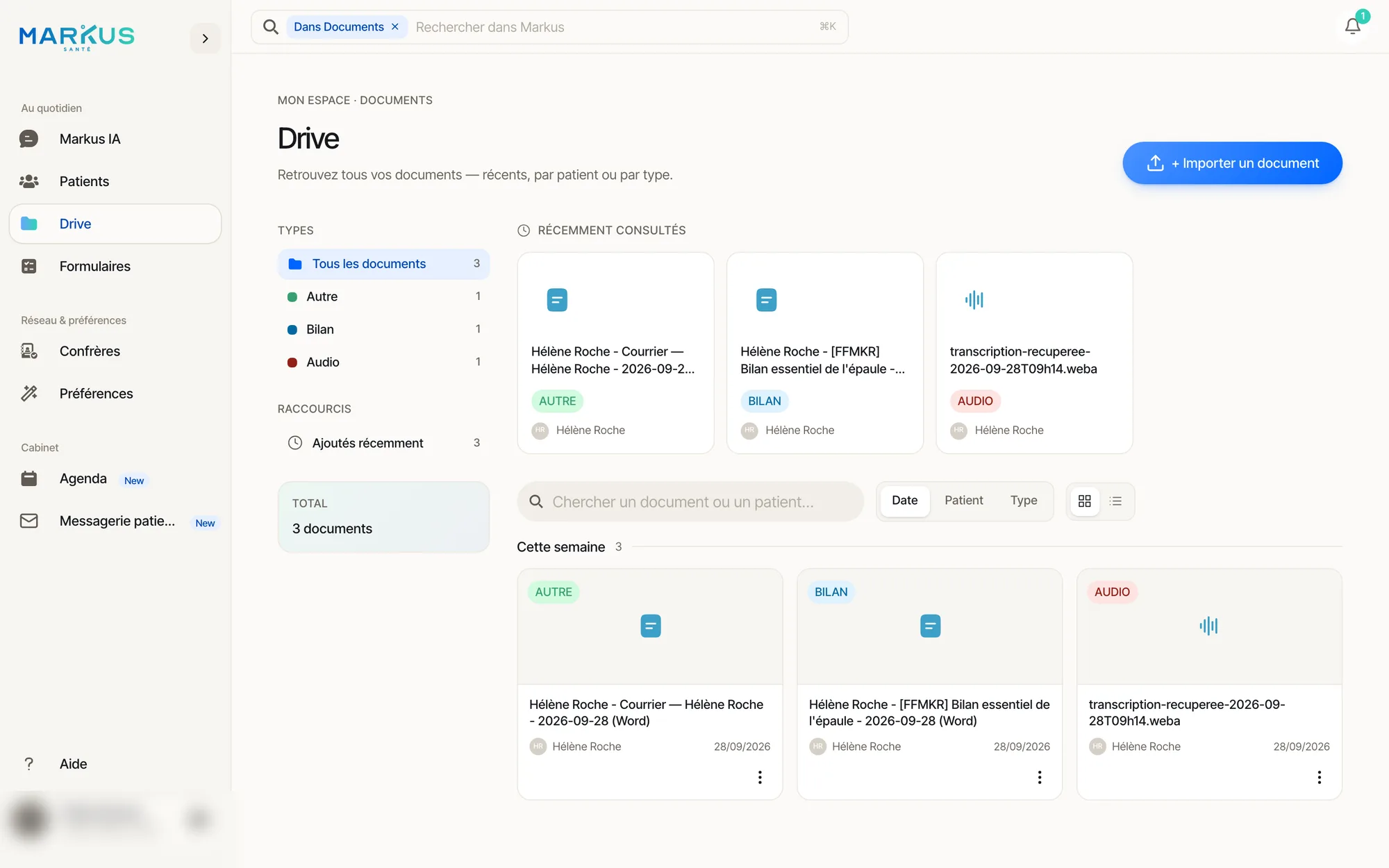Sort documents by Date
1389x868 pixels.
pyautogui.click(x=905, y=501)
